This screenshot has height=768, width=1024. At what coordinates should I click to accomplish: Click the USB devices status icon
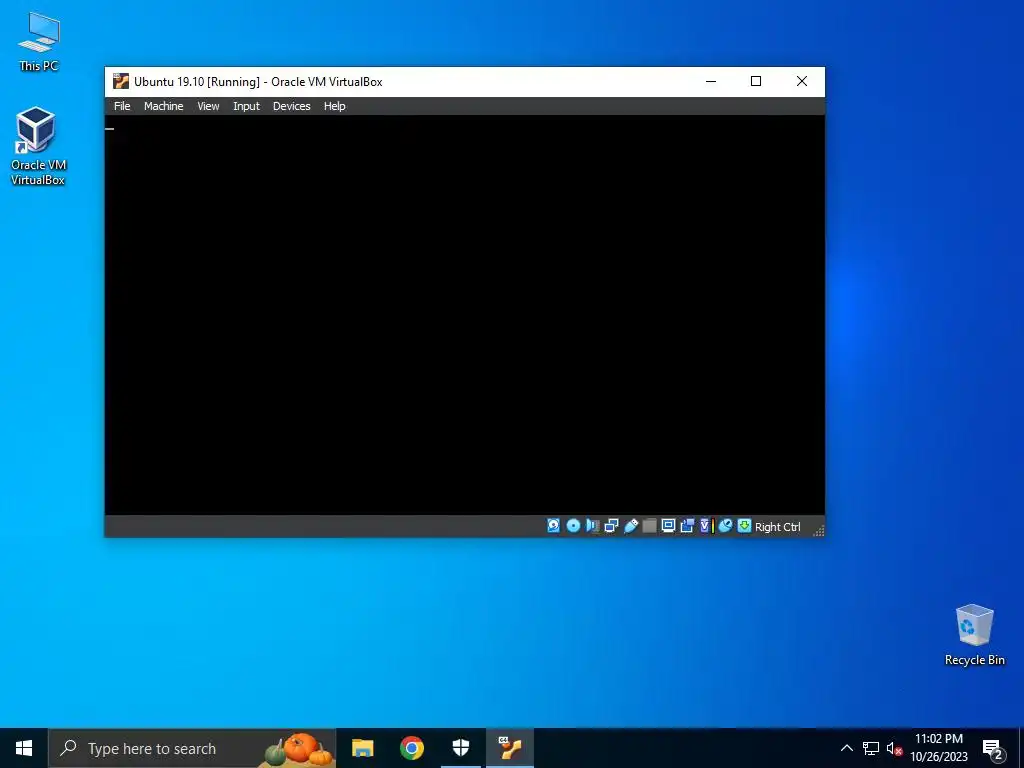coord(630,526)
